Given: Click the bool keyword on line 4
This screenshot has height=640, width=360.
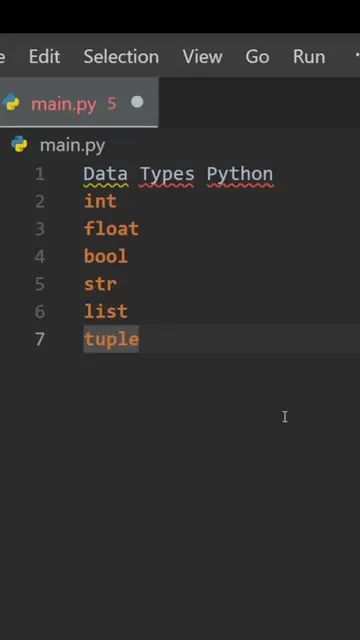Looking at the screenshot, I should coord(106,256).
